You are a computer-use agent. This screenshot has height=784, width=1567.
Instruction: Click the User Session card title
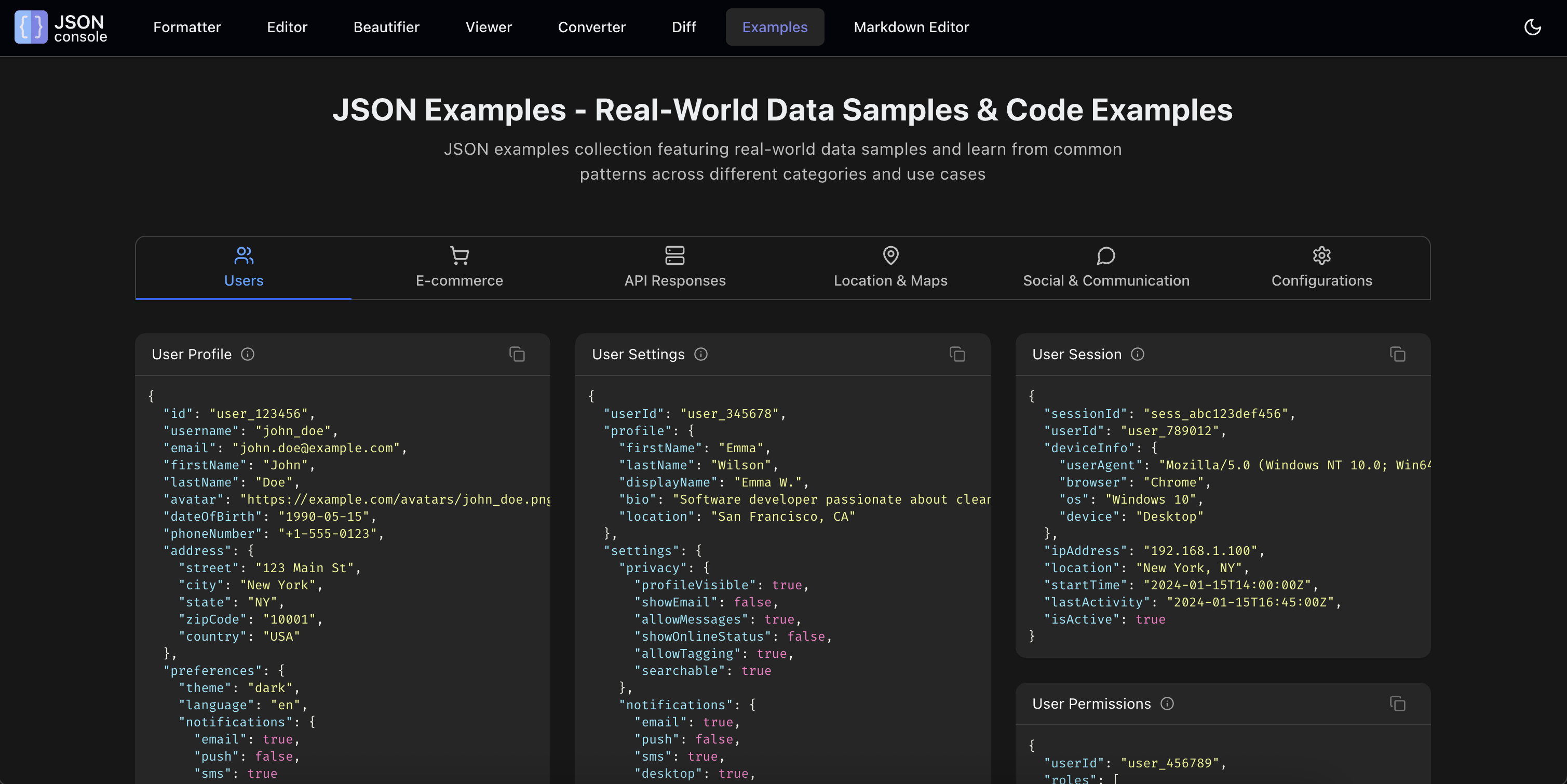click(x=1077, y=354)
